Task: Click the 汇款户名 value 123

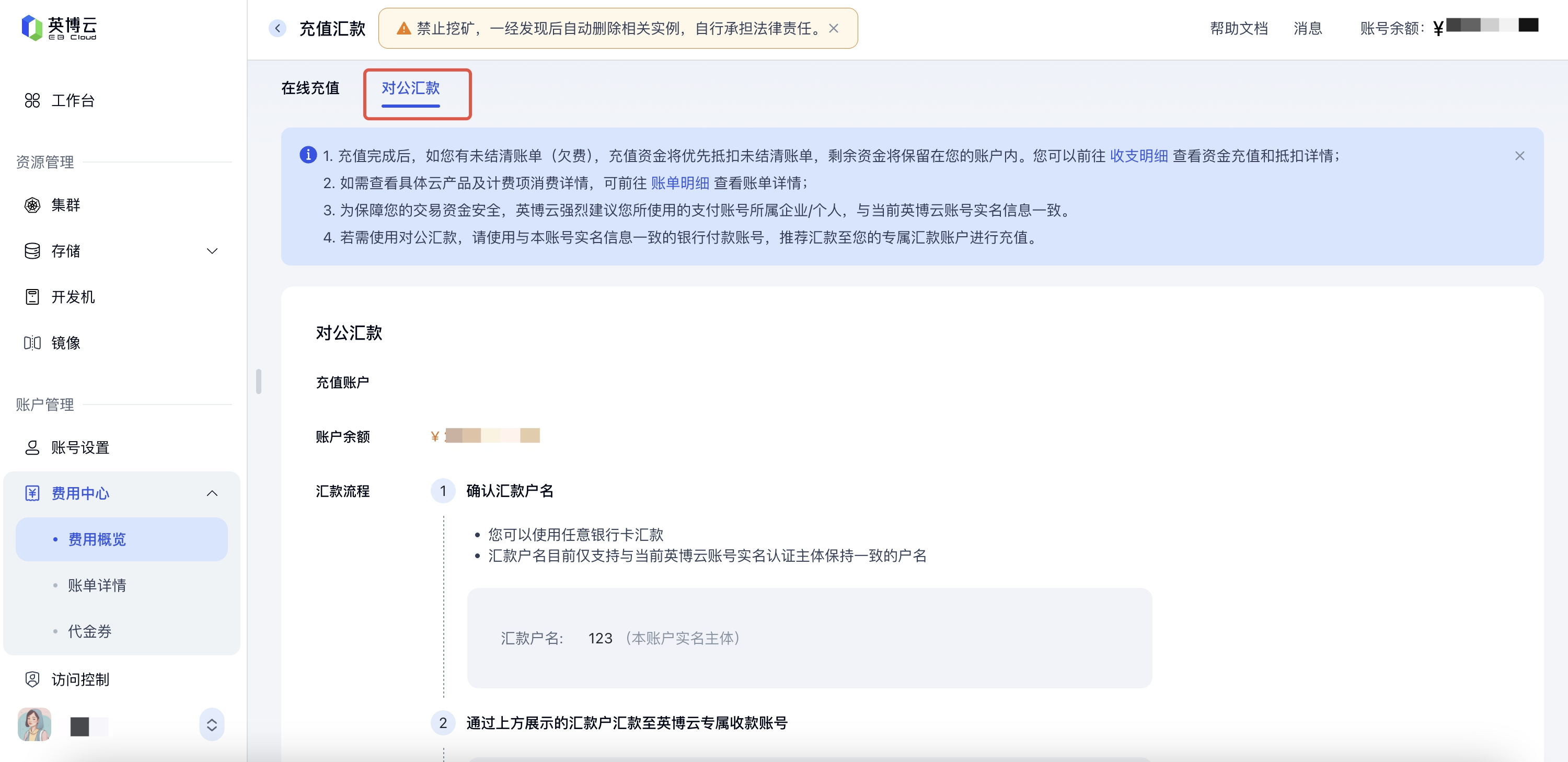Action: pos(600,638)
